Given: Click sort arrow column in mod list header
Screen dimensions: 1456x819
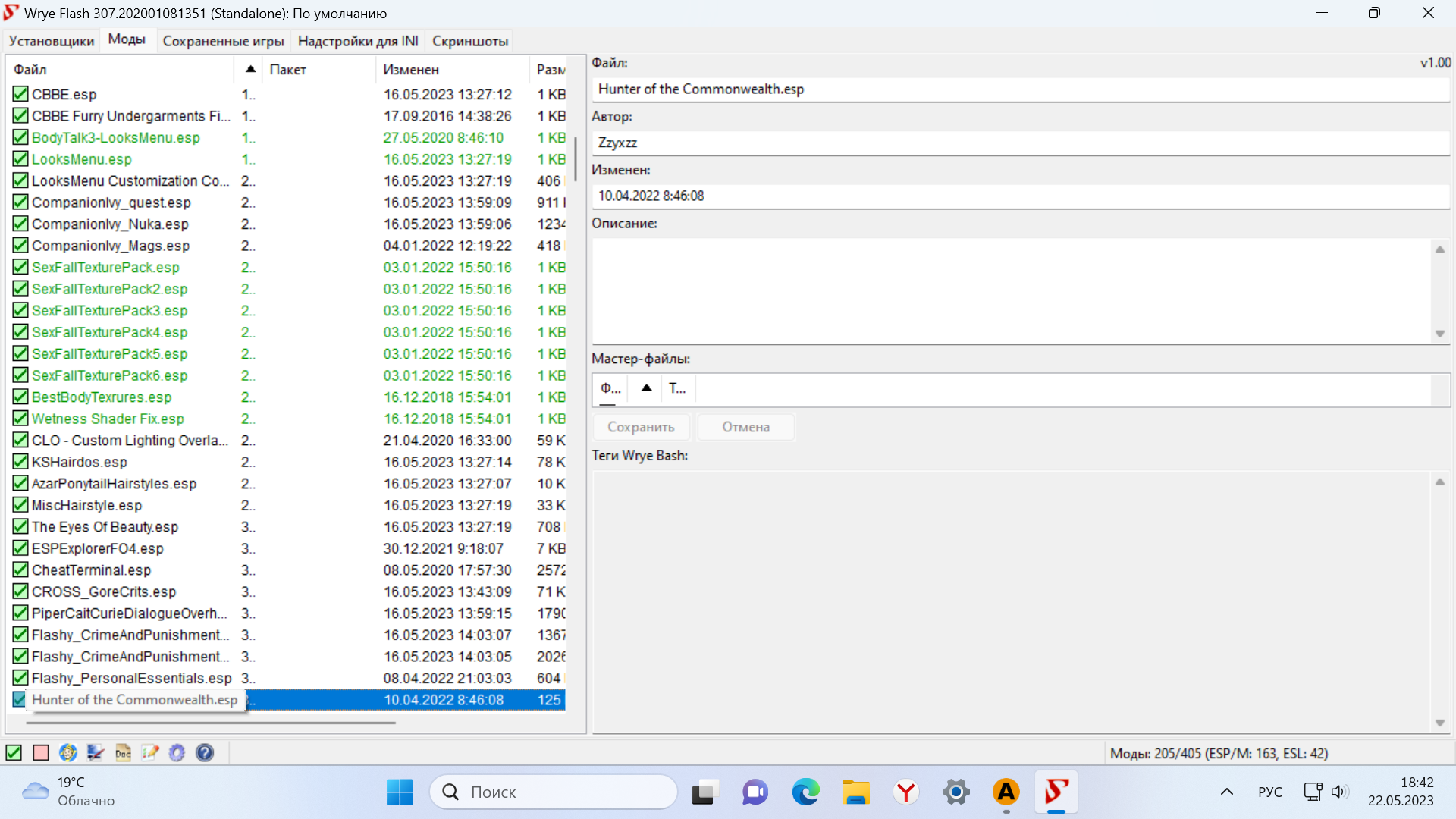Looking at the screenshot, I should (x=249, y=69).
